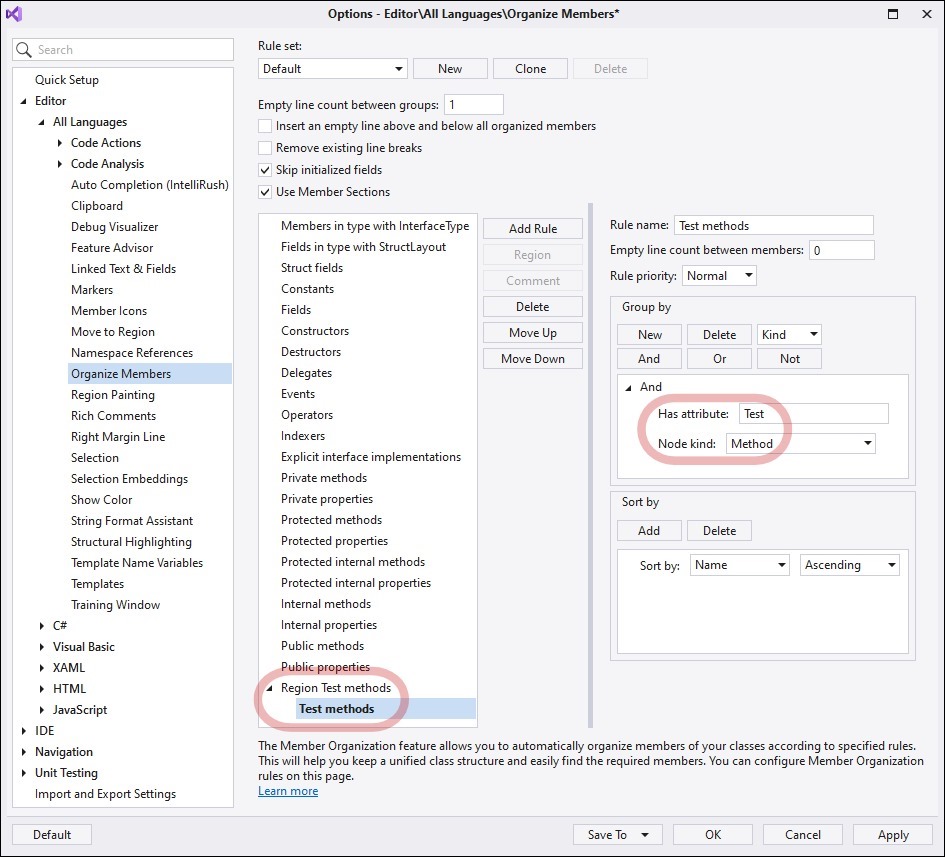Click Move Up for the rule
Viewport: 945px width, 857px height.
pyautogui.click(x=533, y=333)
